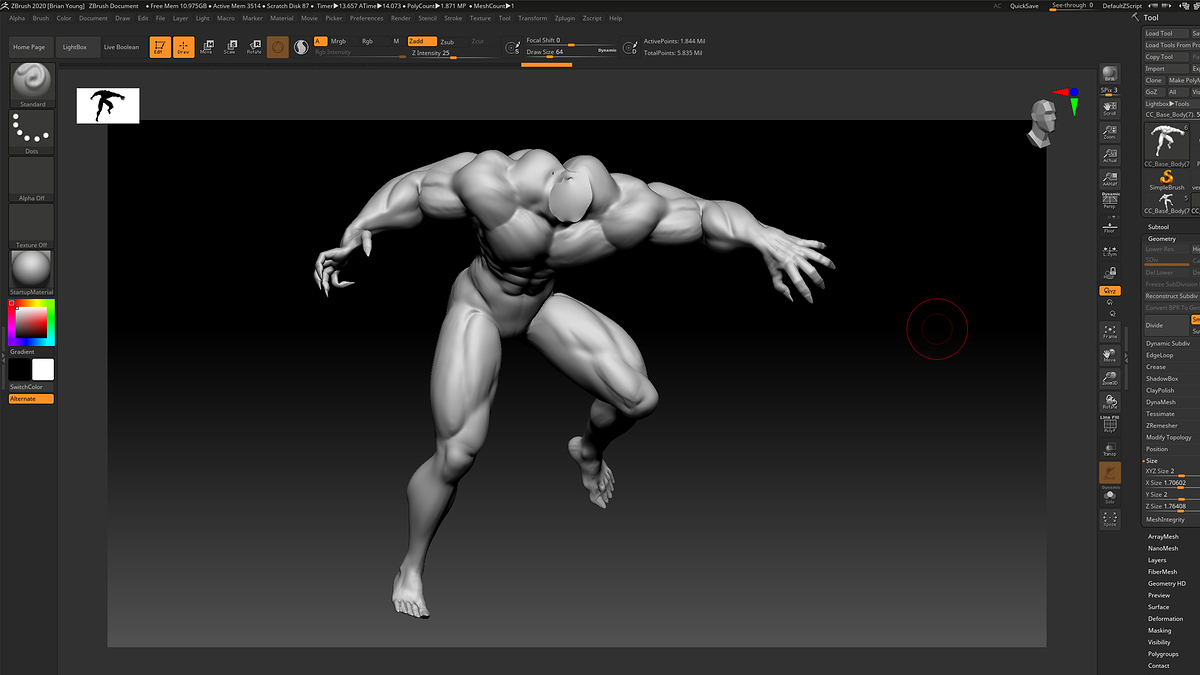
Task: Toggle Transp transparency mode
Action: click(1110, 449)
